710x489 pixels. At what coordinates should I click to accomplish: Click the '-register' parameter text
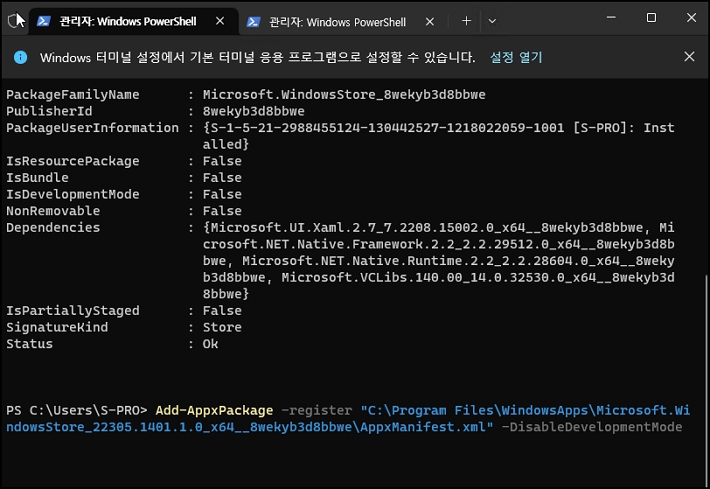(x=317, y=411)
